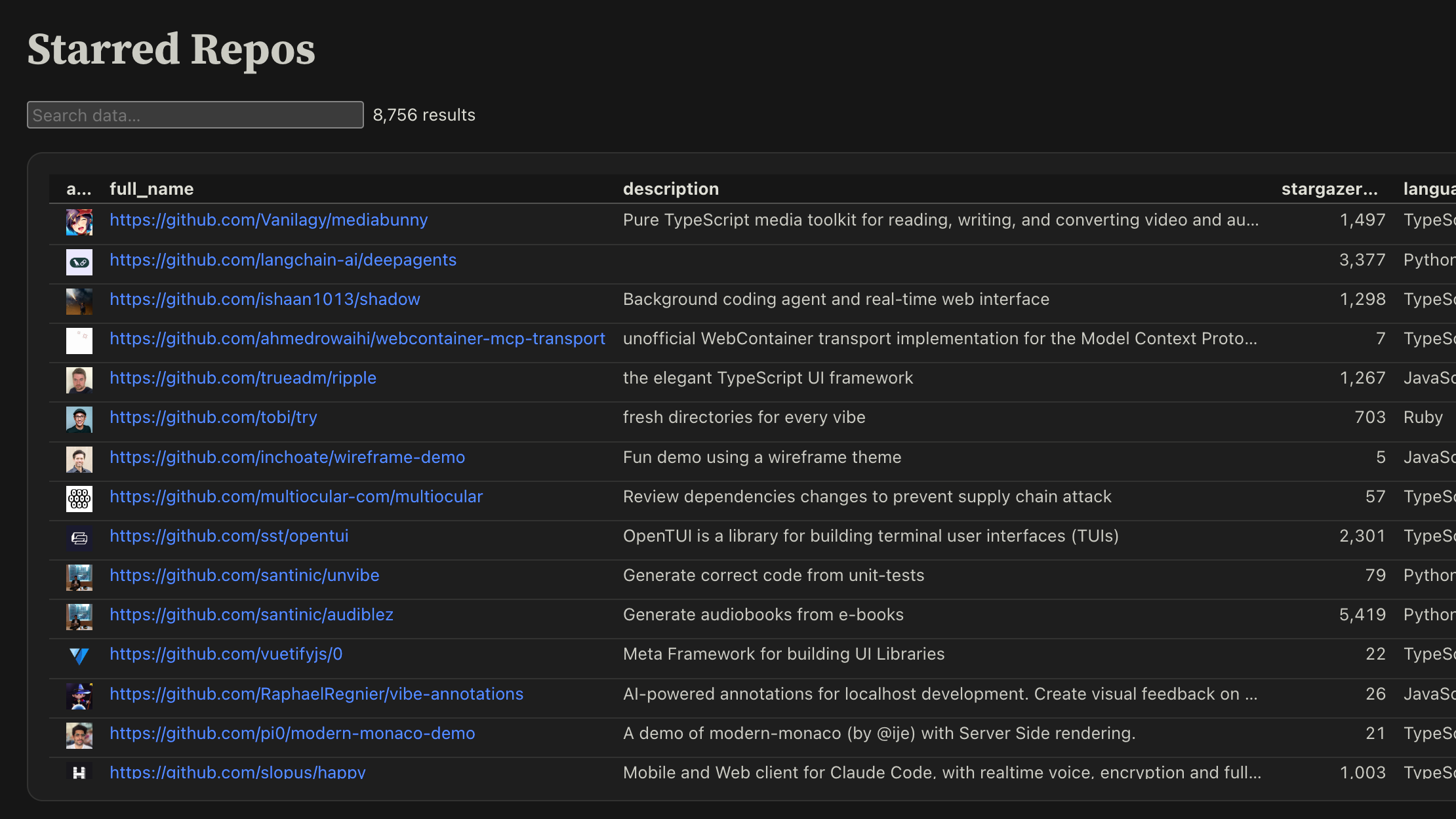Click the trueadm avatar thumbnail

tap(79, 380)
